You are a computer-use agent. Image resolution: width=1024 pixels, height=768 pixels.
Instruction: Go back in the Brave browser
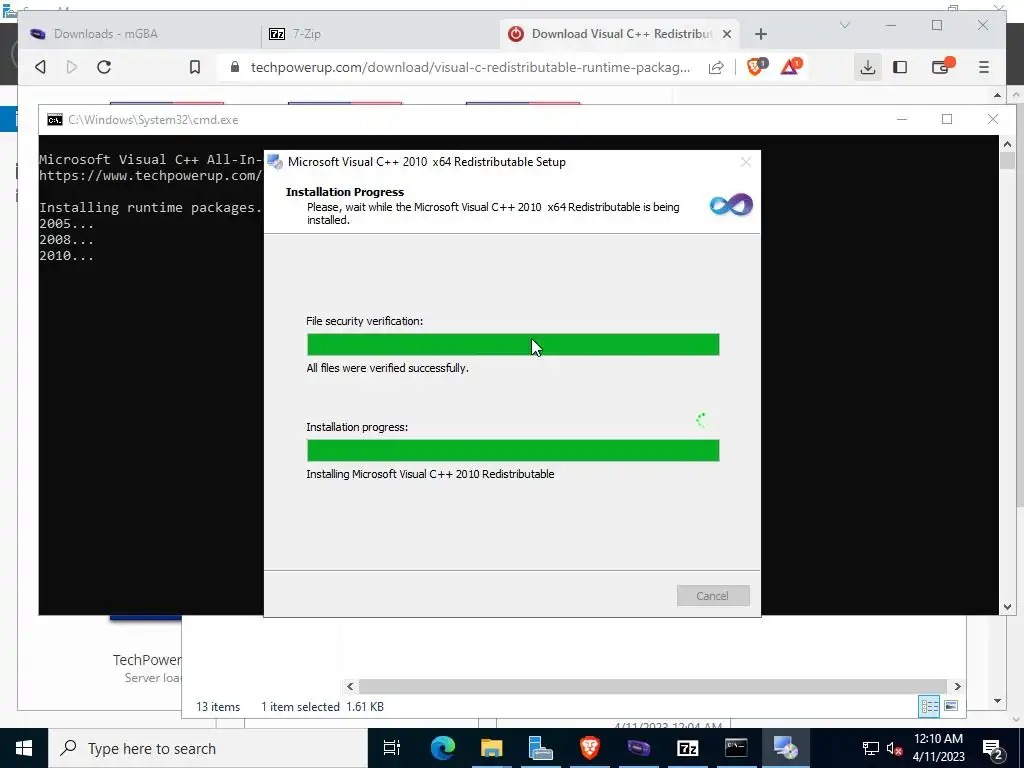pyautogui.click(x=40, y=67)
